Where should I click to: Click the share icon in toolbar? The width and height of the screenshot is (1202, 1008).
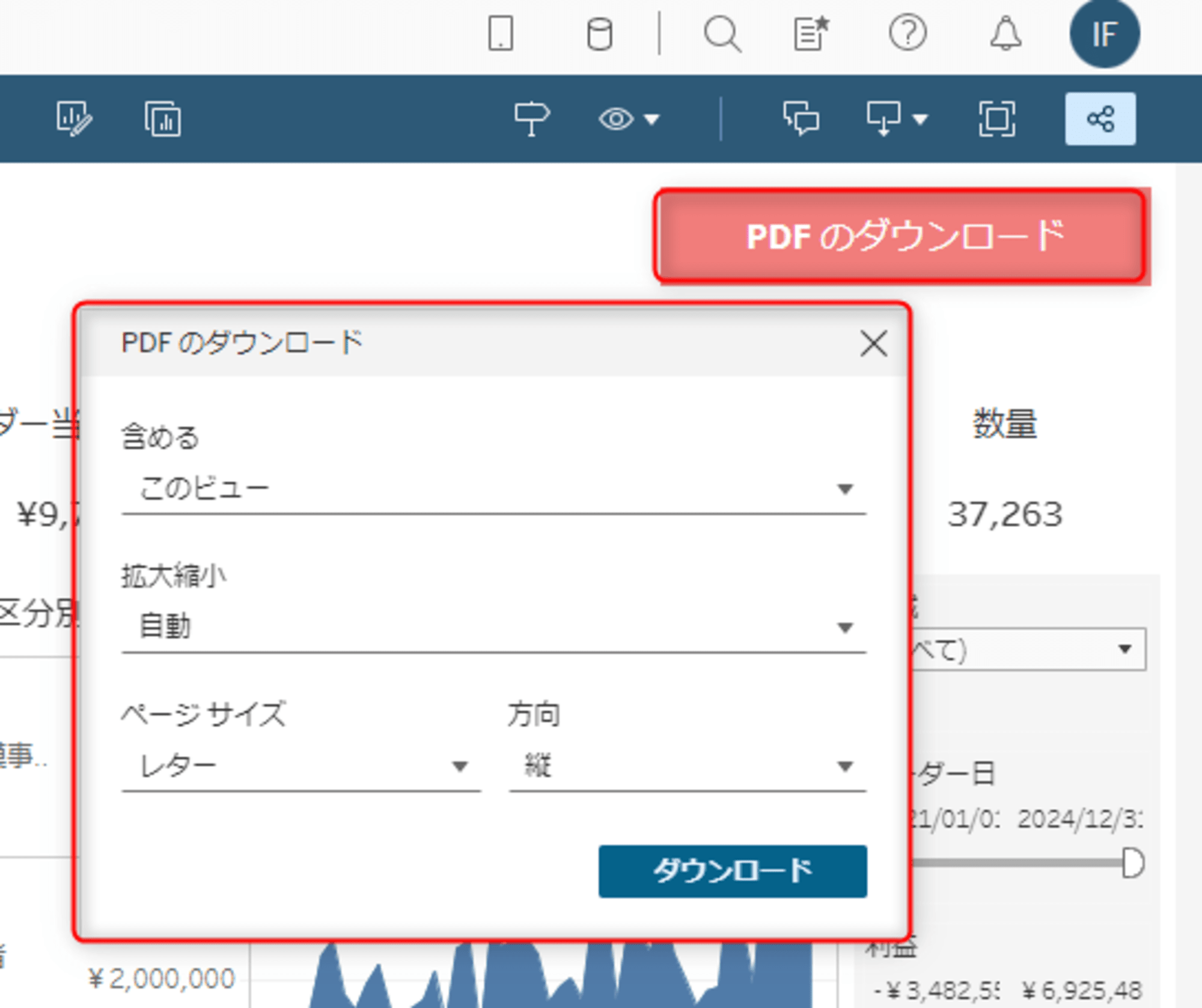pyautogui.click(x=1100, y=118)
